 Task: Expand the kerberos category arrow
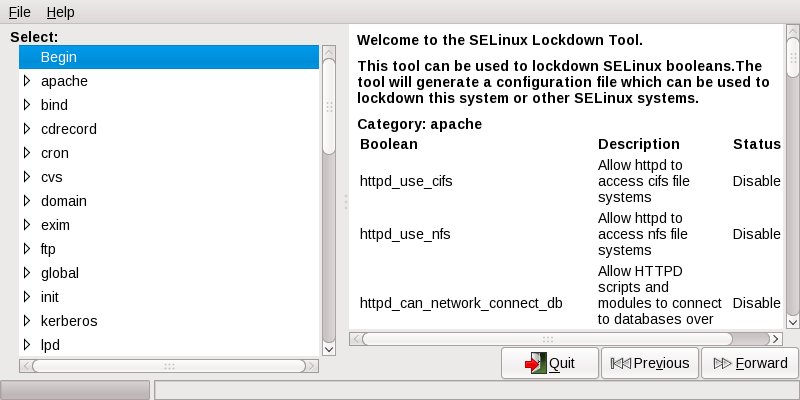click(27, 320)
